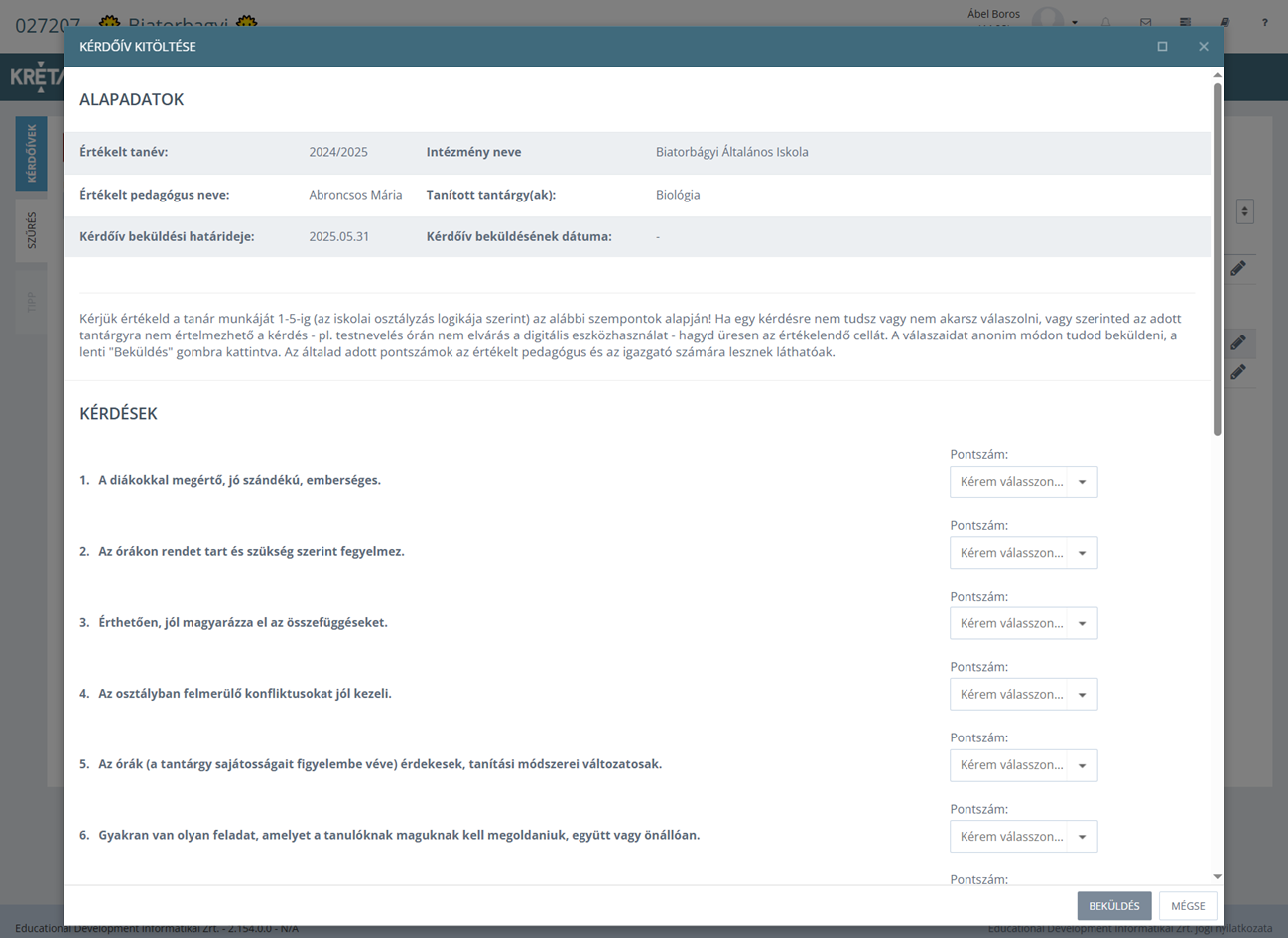The width and height of the screenshot is (1288, 938).
Task: Expand the Ábel Boros profile menu arrow
Action: pyautogui.click(x=1075, y=22)
